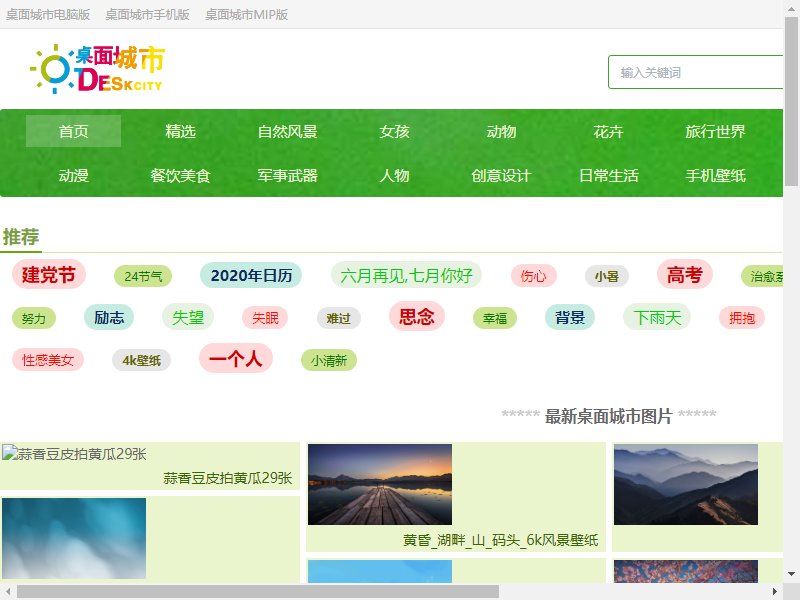This screenshot has width=800, height=600.
Task: Open 人物 category
Action: coord(394,176)
